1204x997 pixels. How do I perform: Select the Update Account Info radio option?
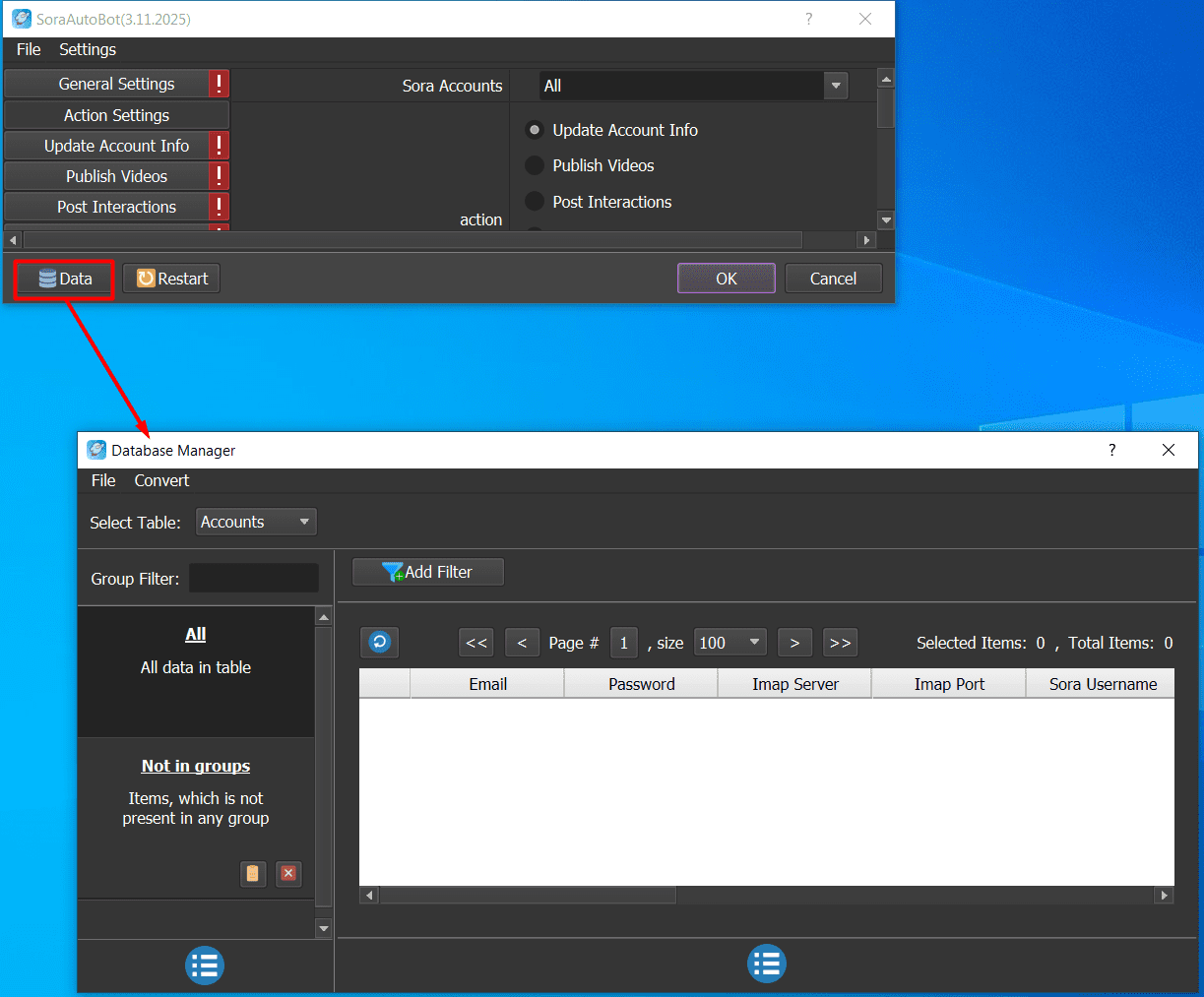[535, 130]
